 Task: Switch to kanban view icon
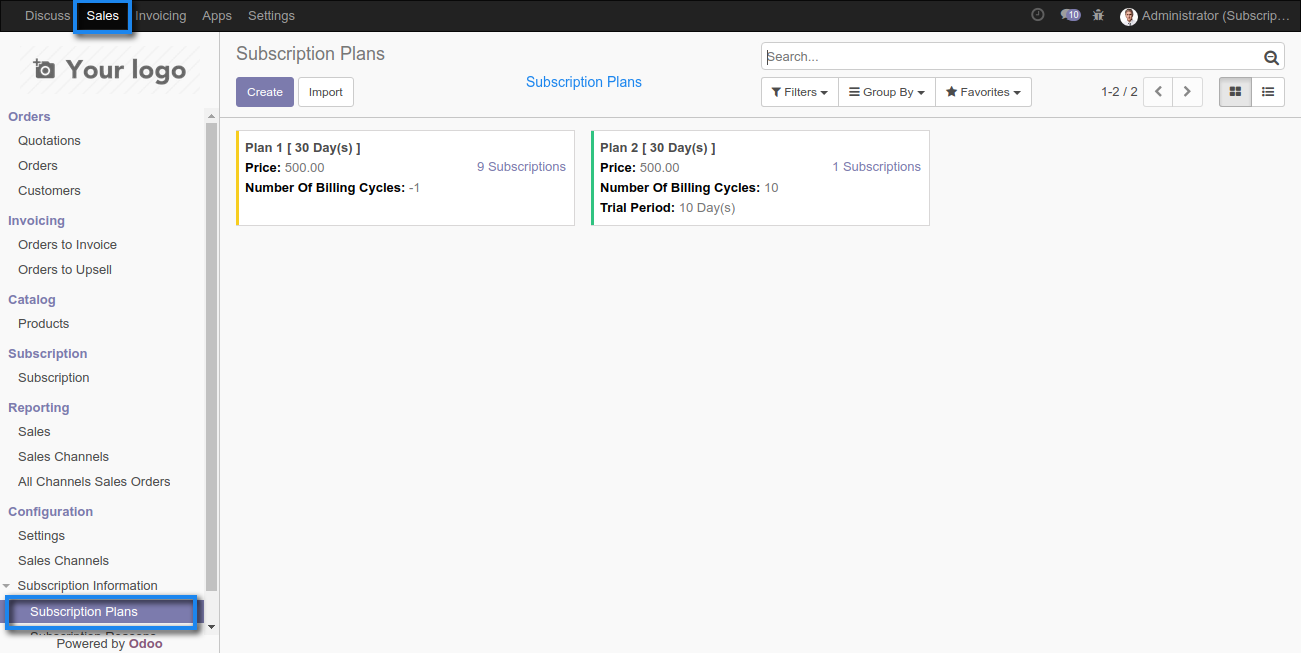(x=1235, y=92)
